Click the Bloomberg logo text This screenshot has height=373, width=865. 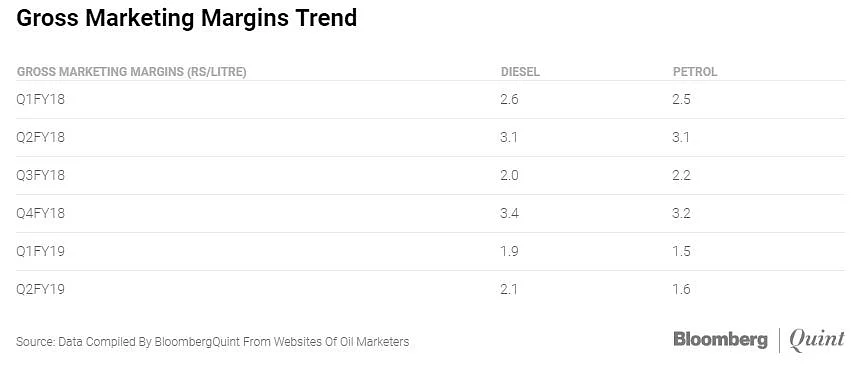(720, 340)
